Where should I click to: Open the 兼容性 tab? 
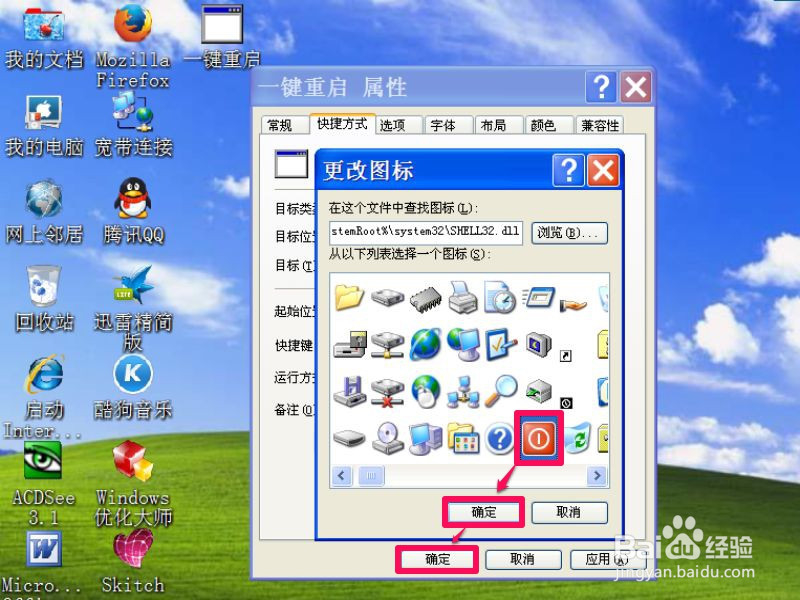600,126
